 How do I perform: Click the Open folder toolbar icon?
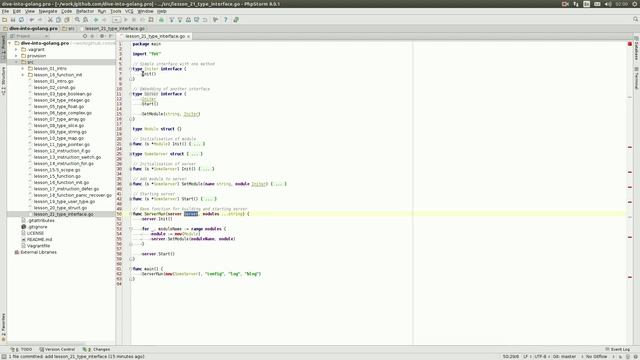pyautogui.click(x=4, y=20)
